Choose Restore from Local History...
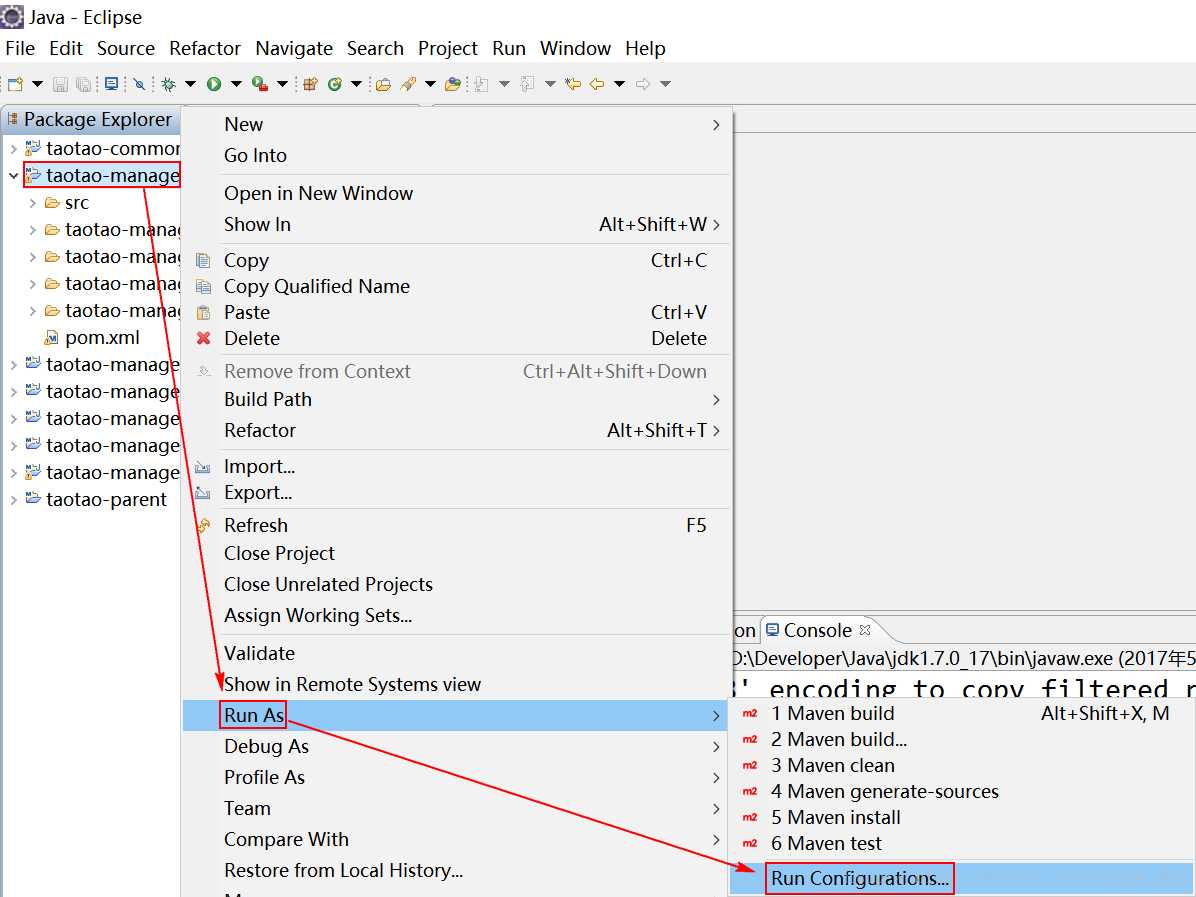The width and height of the screenshot is (1196, 897). click(x=456, y=870)
